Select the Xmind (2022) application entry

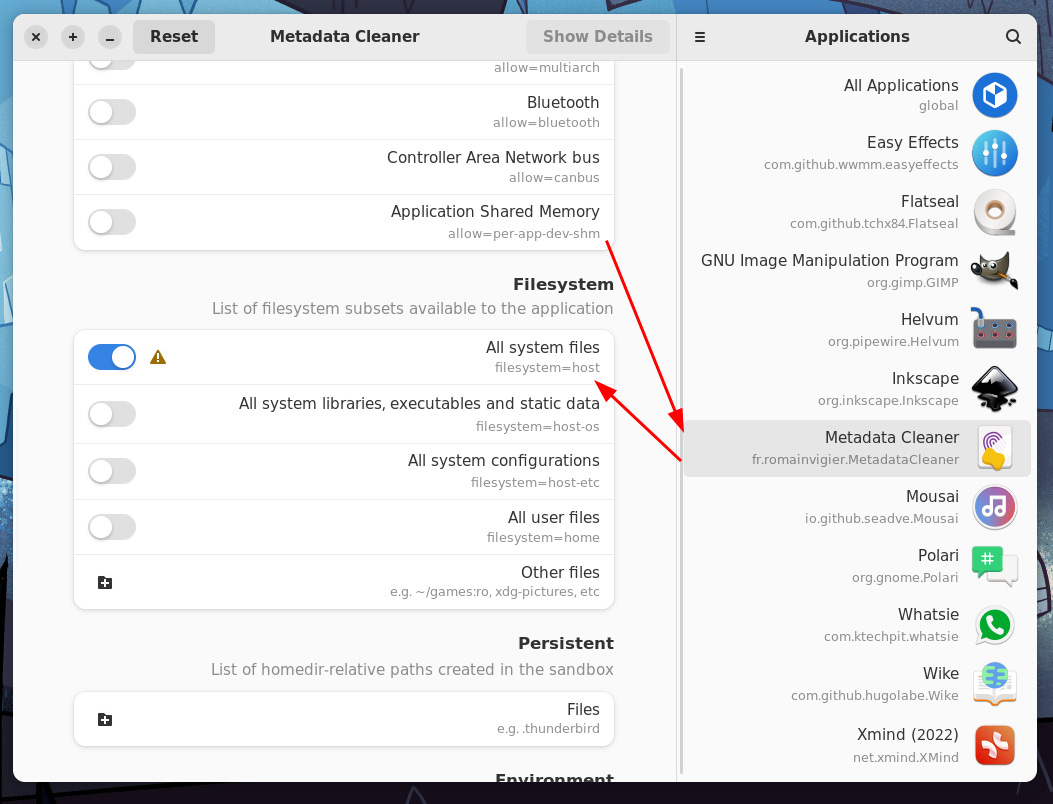tap(857, 745)
